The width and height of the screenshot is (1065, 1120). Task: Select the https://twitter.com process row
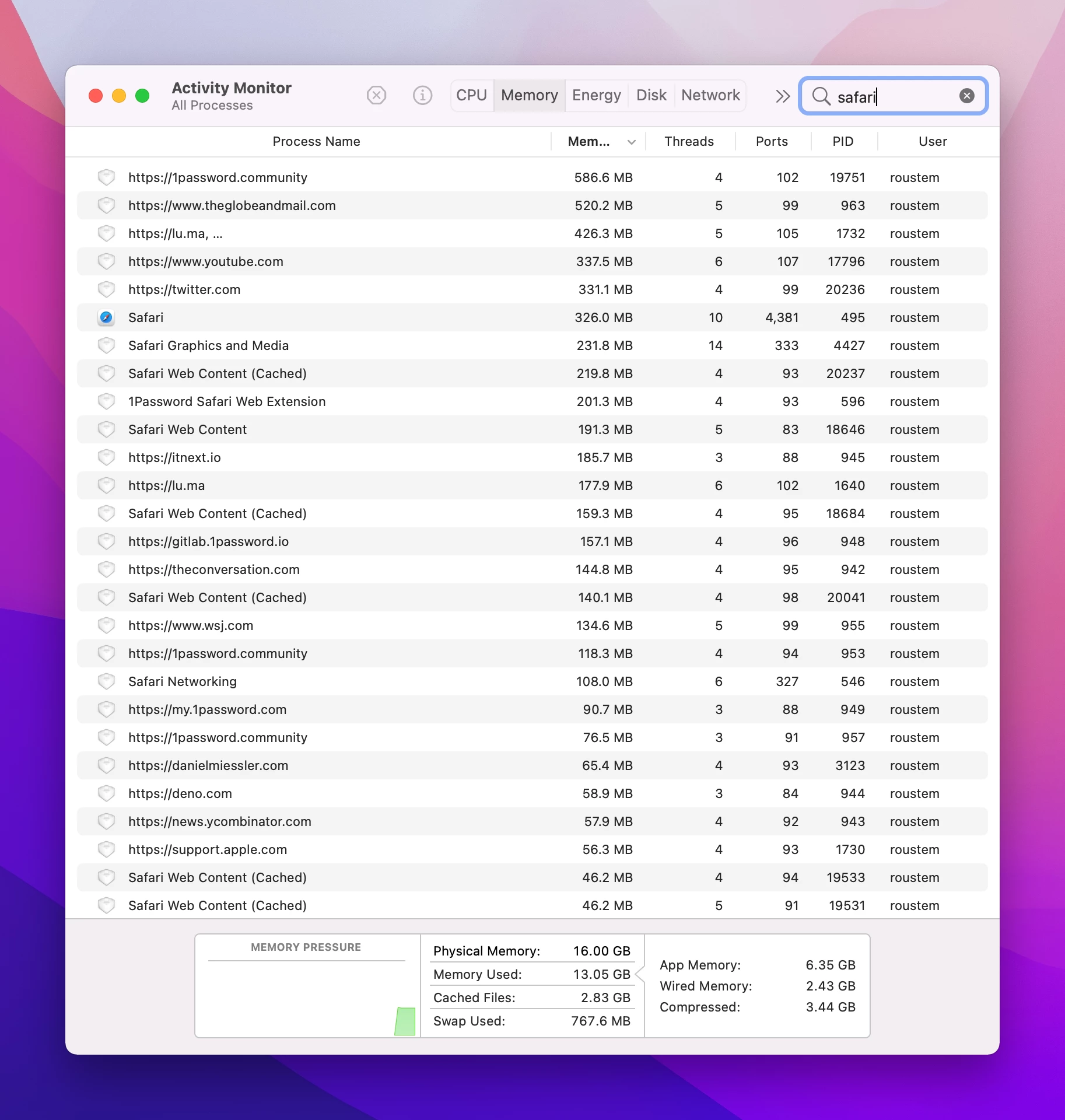pos(532,289)
